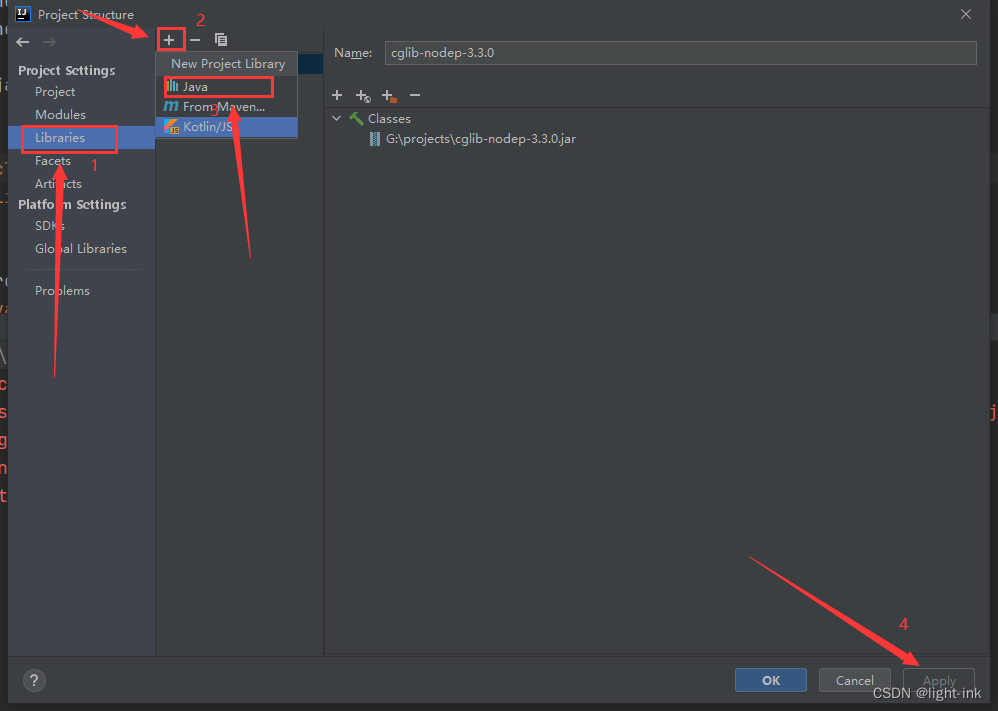Image resolution: width=998 pixels, height=711 pixels.
Task: Choose From Maven... library option
Action: 227,107
